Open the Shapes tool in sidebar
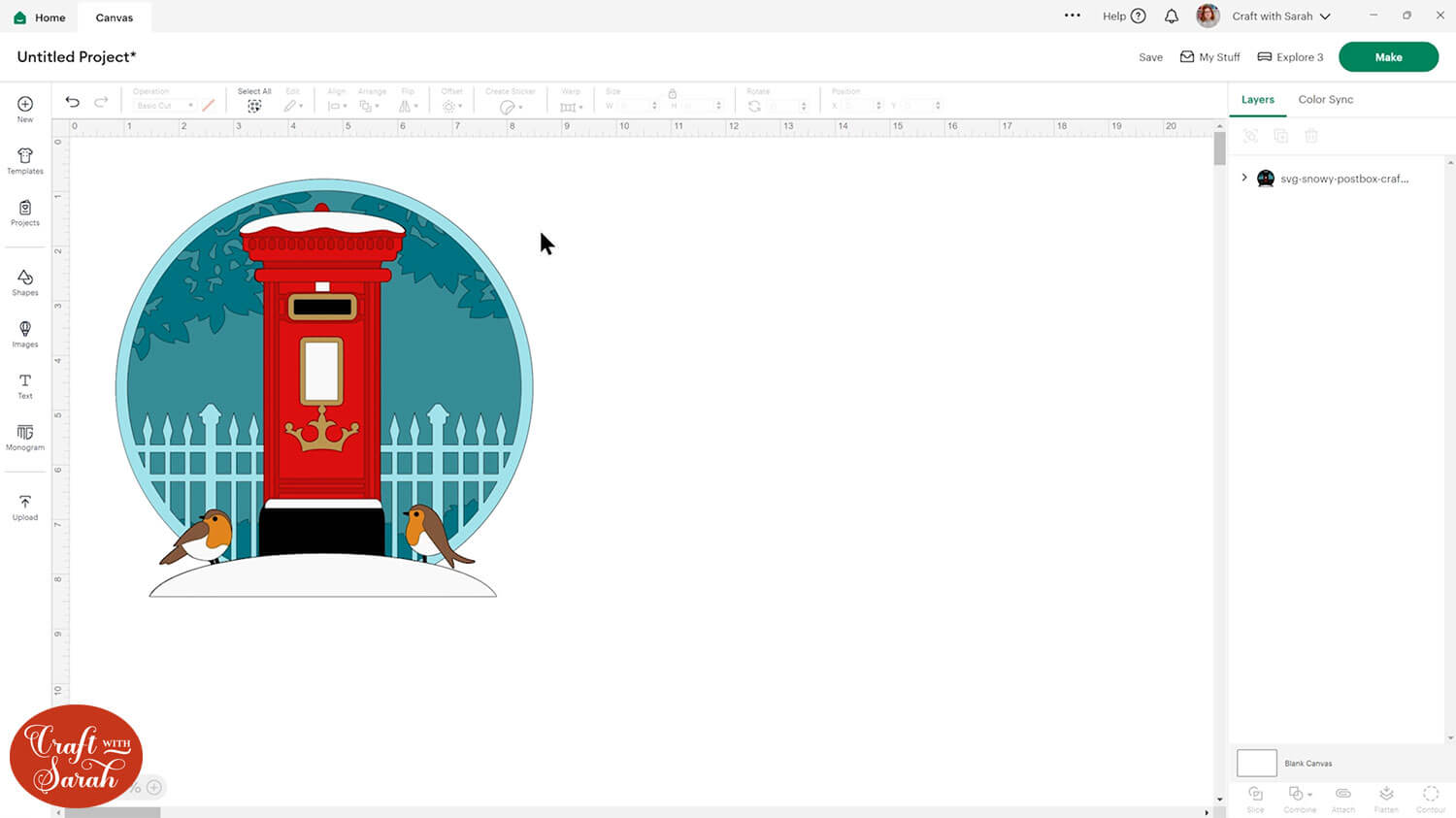The height and width of the screenshot is (818, 1456). click(25, 282)
